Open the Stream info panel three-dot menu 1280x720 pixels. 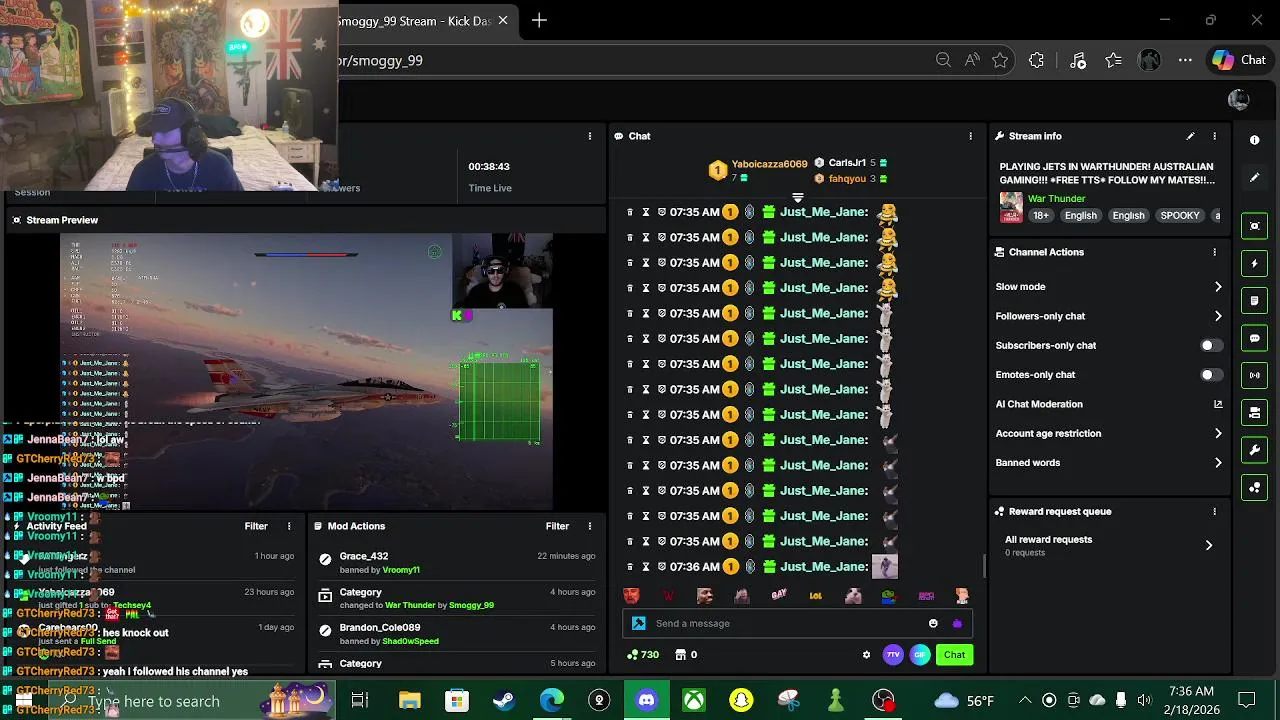click(x=1214, y=136)
